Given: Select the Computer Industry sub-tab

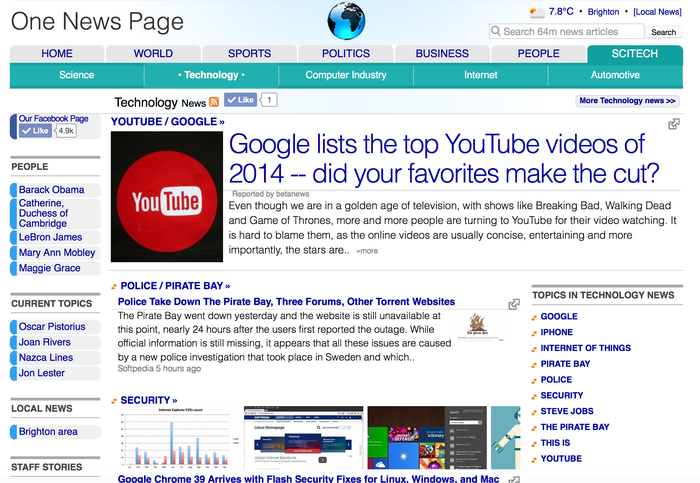Looking at the screenshot, I should (346, 75).
